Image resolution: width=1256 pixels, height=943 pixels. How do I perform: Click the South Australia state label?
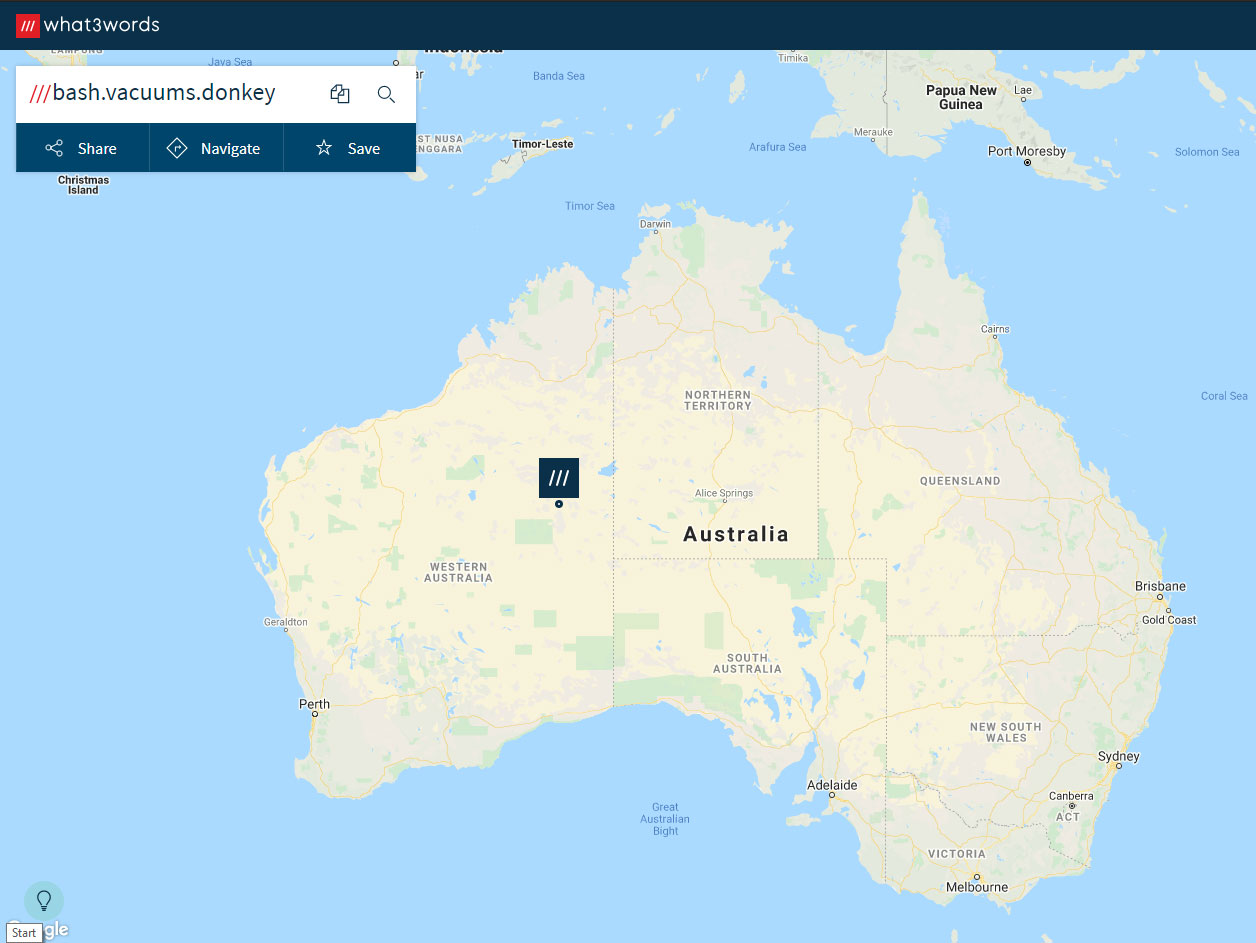click(747, 663)
